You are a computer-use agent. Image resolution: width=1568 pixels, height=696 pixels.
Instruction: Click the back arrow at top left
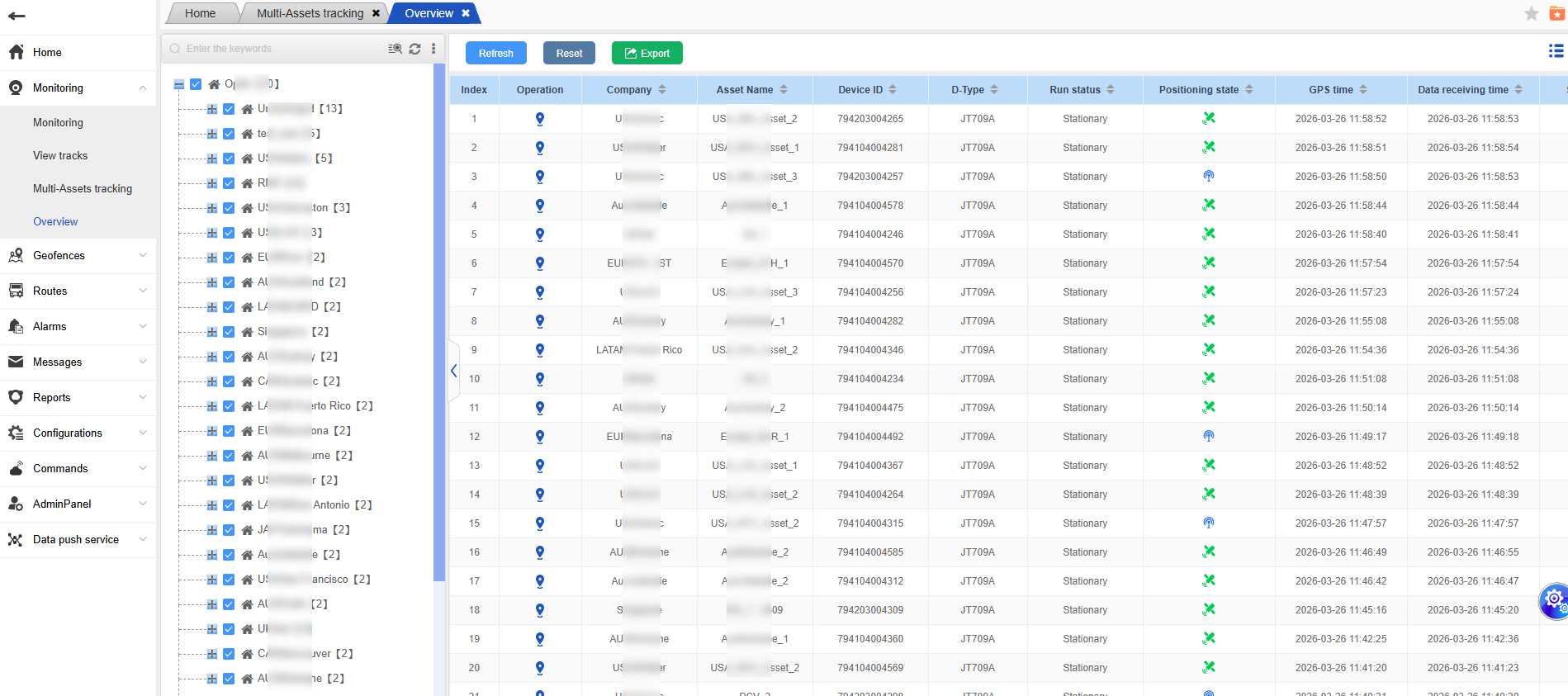click(17, 16)
